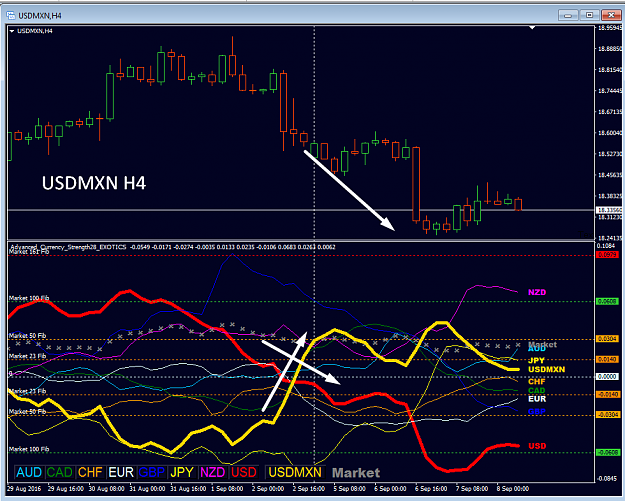Toggle the CAD currency legend button
This screenshot has width=625, height=501.
(59, 472)
